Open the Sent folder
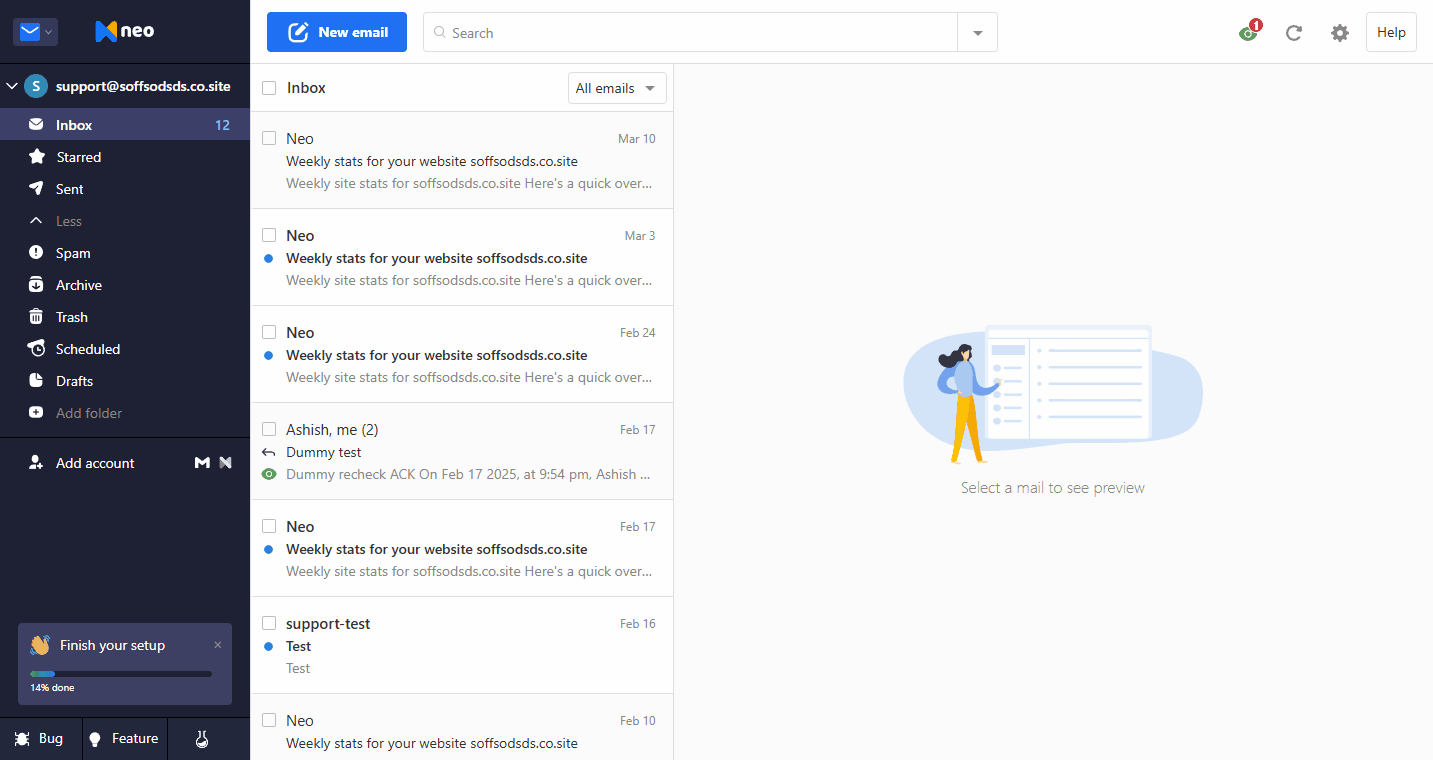This screenshot has width=1433, height=760. (124, 189)
